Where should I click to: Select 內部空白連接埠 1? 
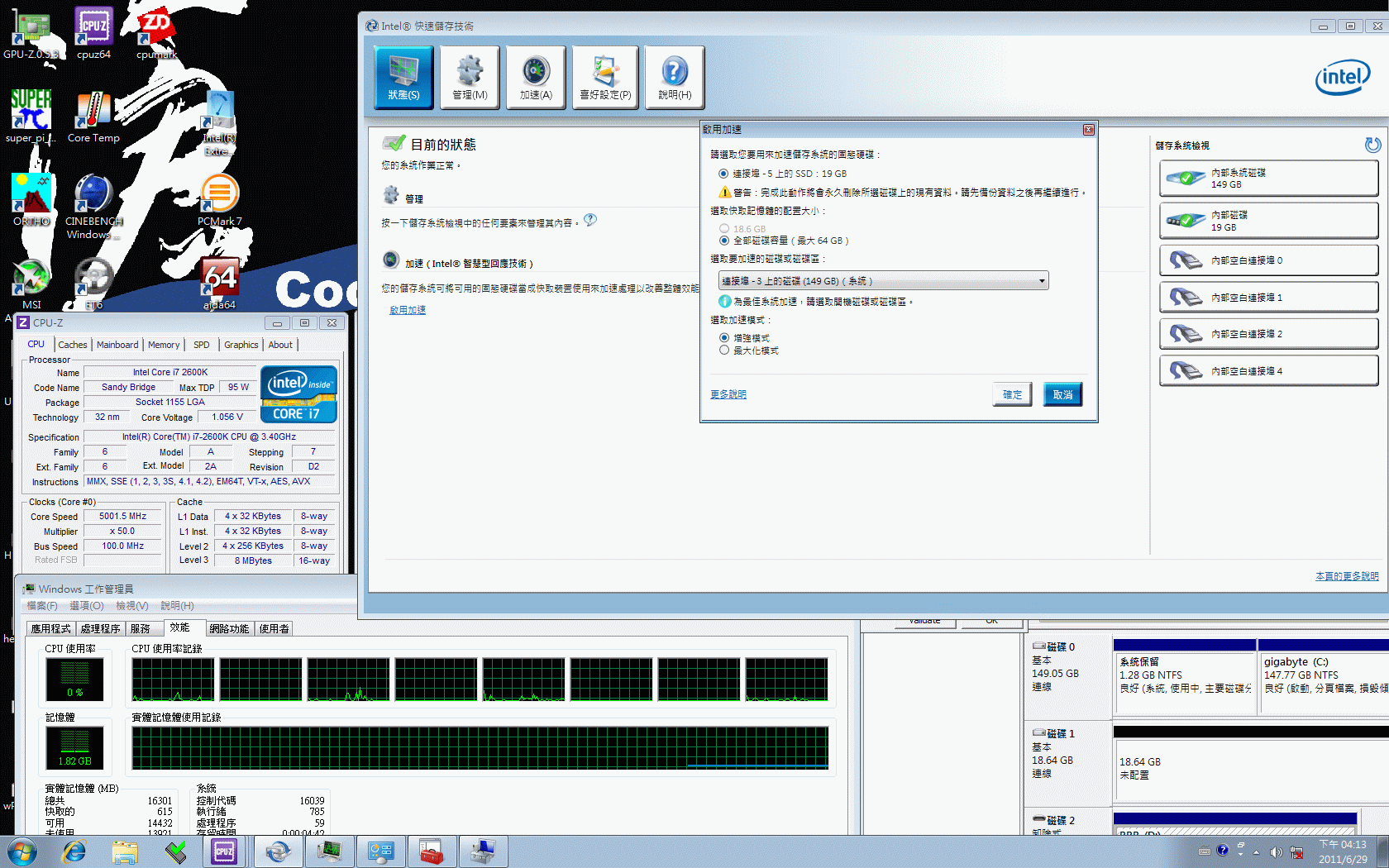click(1268, 298)
